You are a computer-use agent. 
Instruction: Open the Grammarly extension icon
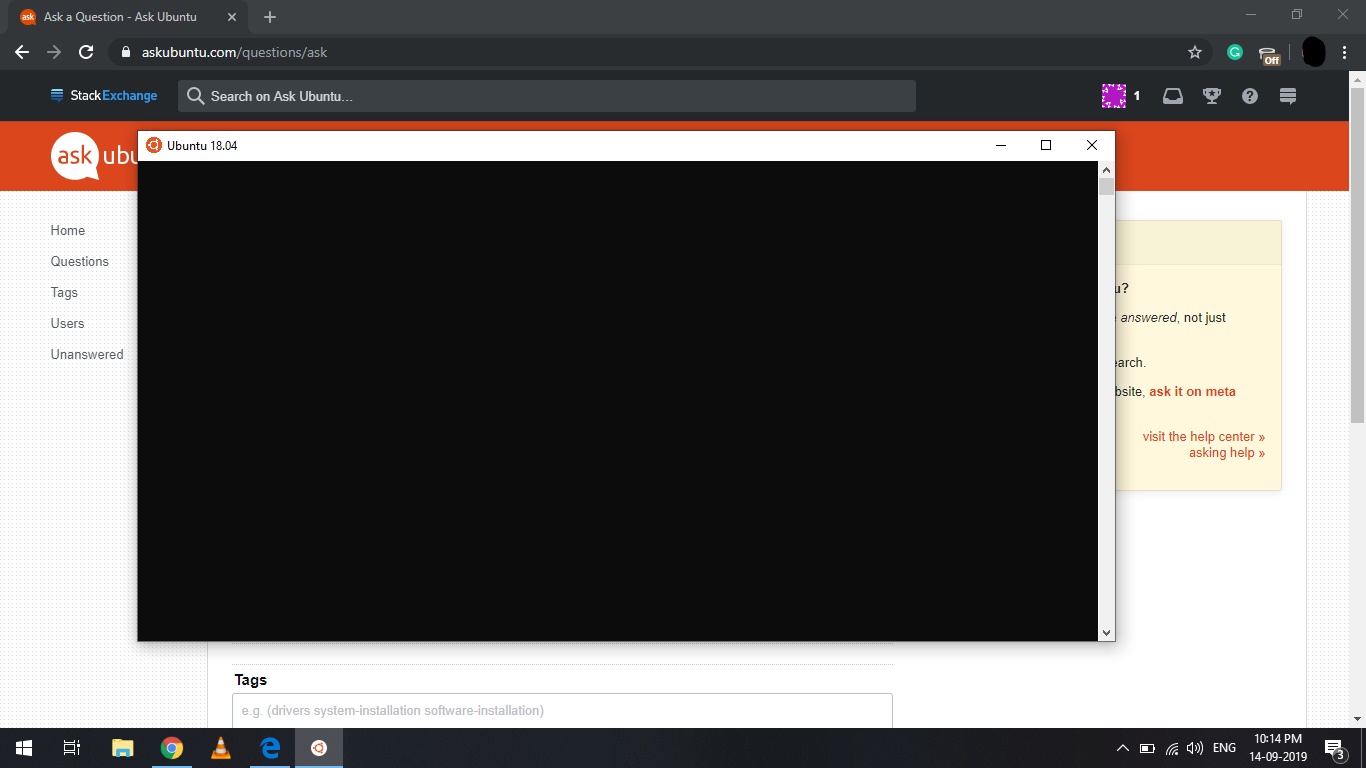tap(1234, 52)
